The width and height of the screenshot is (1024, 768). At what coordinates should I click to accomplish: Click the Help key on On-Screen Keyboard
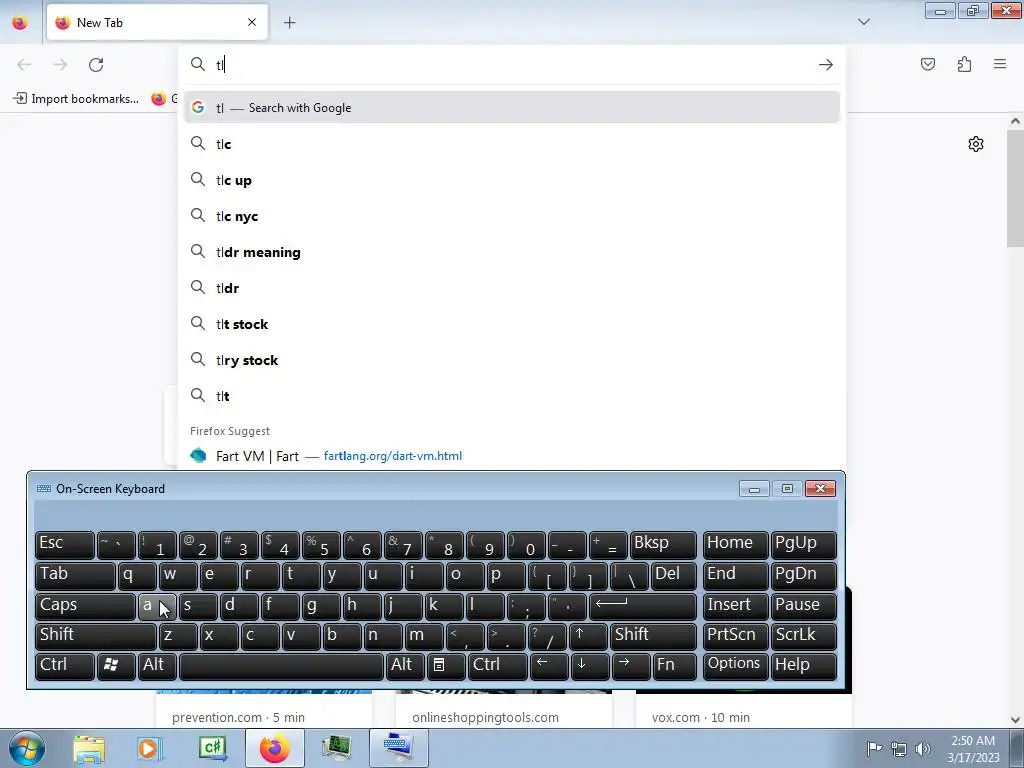[x=804, y=667]
